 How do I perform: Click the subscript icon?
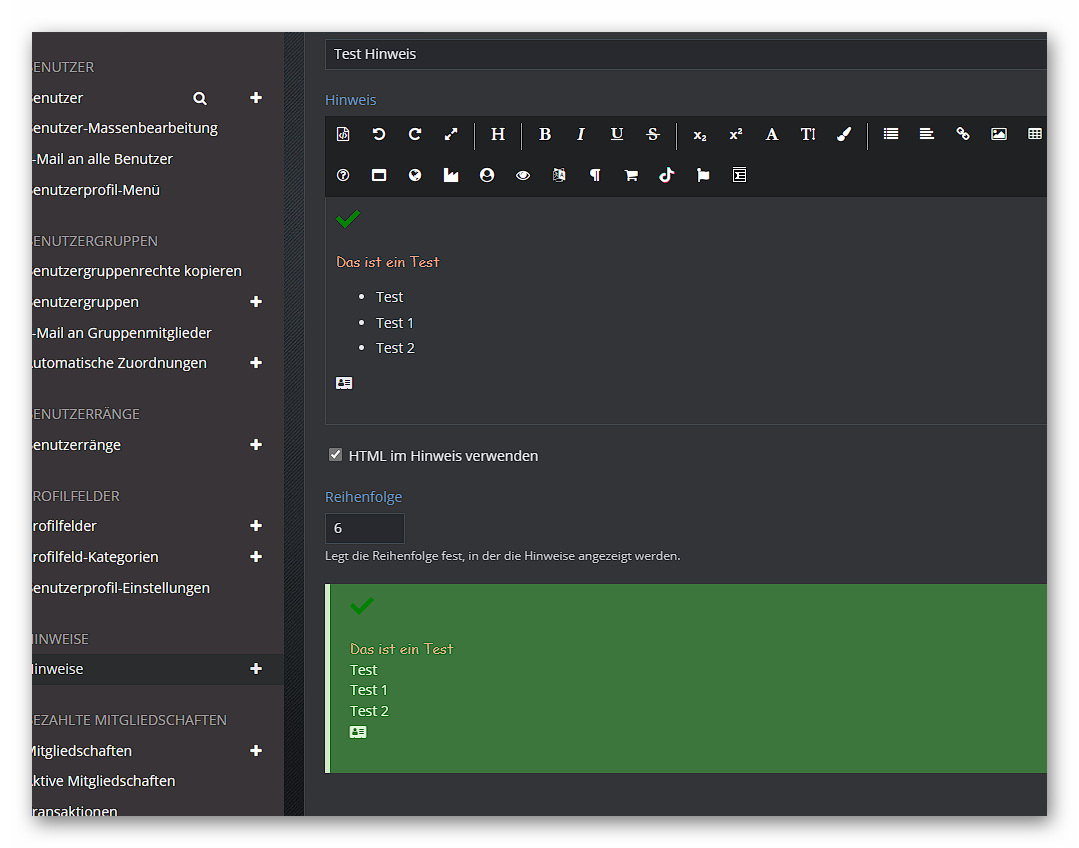(x=700, y=134)
